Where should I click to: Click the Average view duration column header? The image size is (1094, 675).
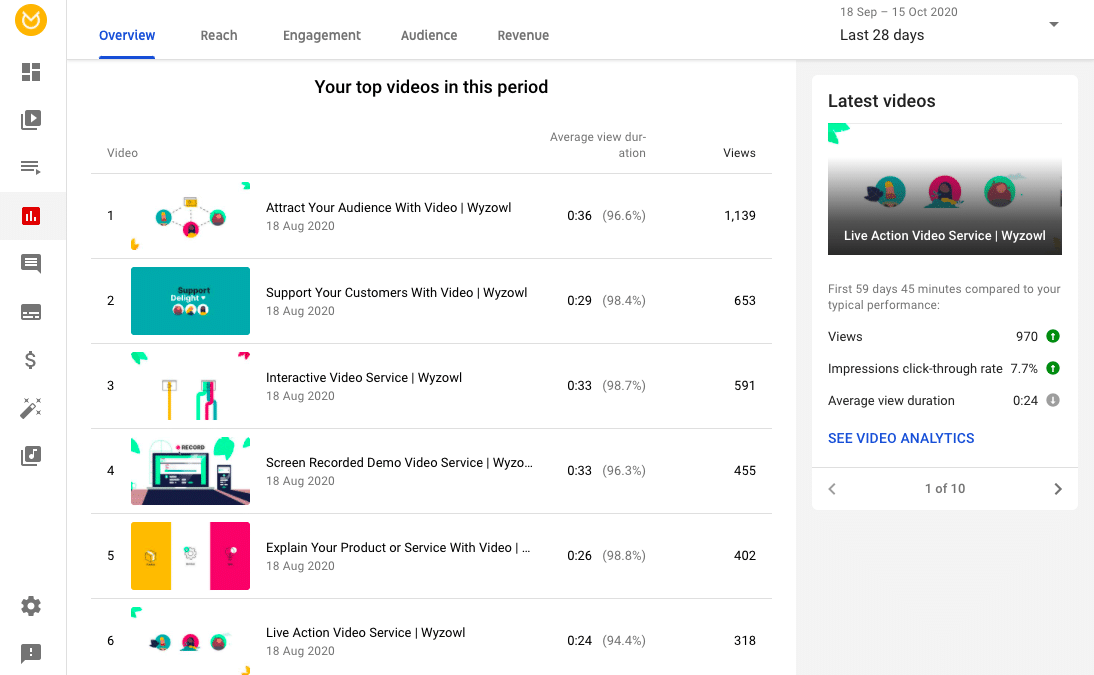point(598,145)
